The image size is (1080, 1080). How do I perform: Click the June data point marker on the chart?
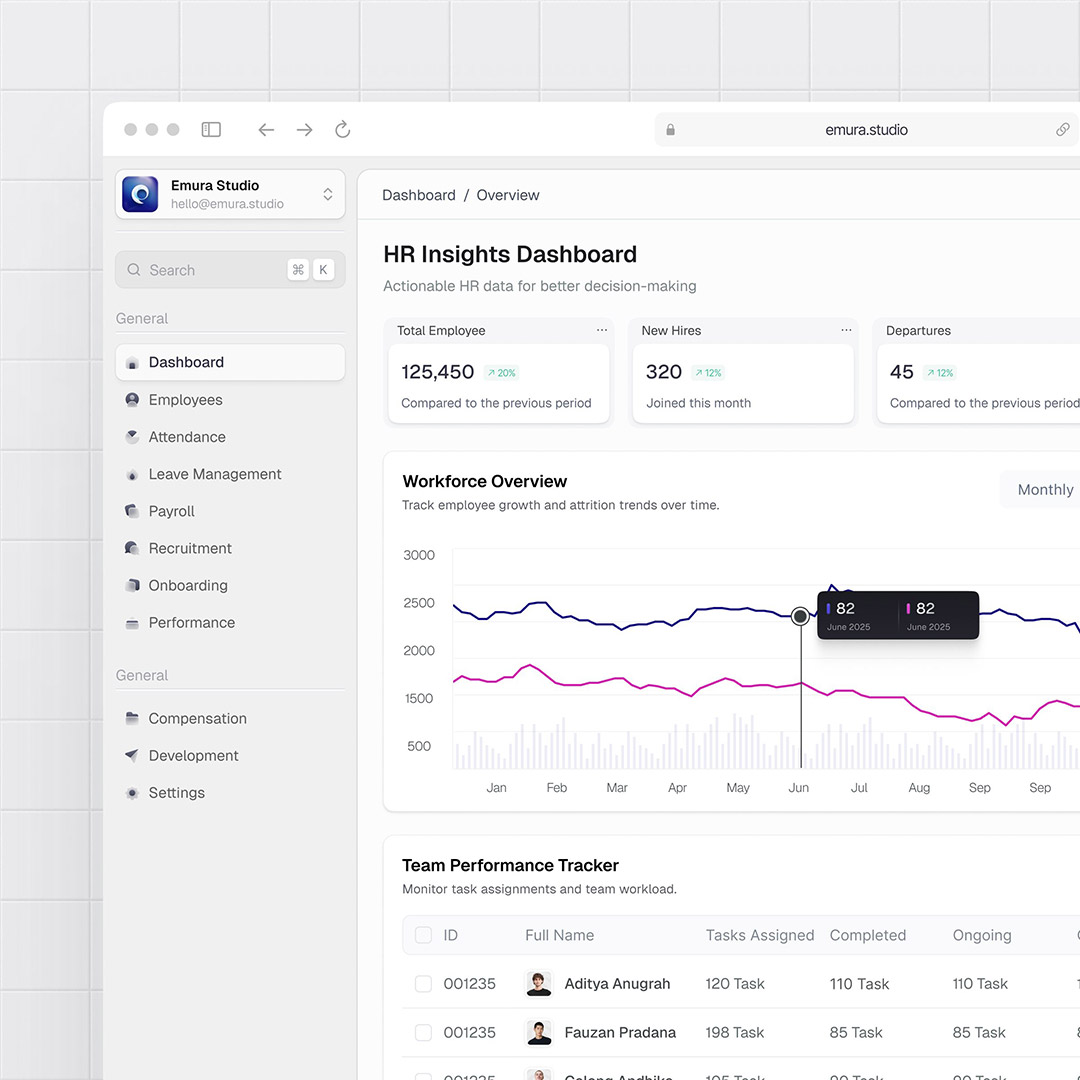click(x=799, y=616)
